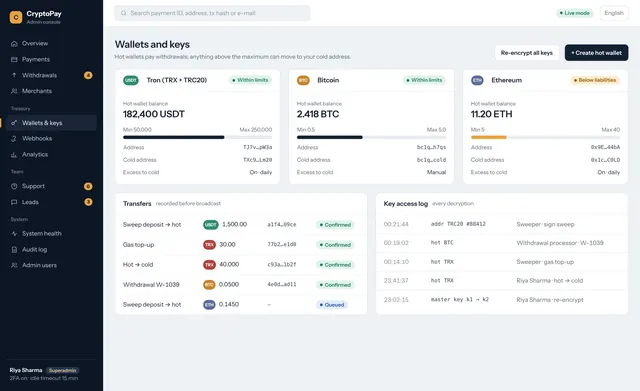Click key log timestamp 00:19:02
This screenshot has width=640, height=391.
396,243
